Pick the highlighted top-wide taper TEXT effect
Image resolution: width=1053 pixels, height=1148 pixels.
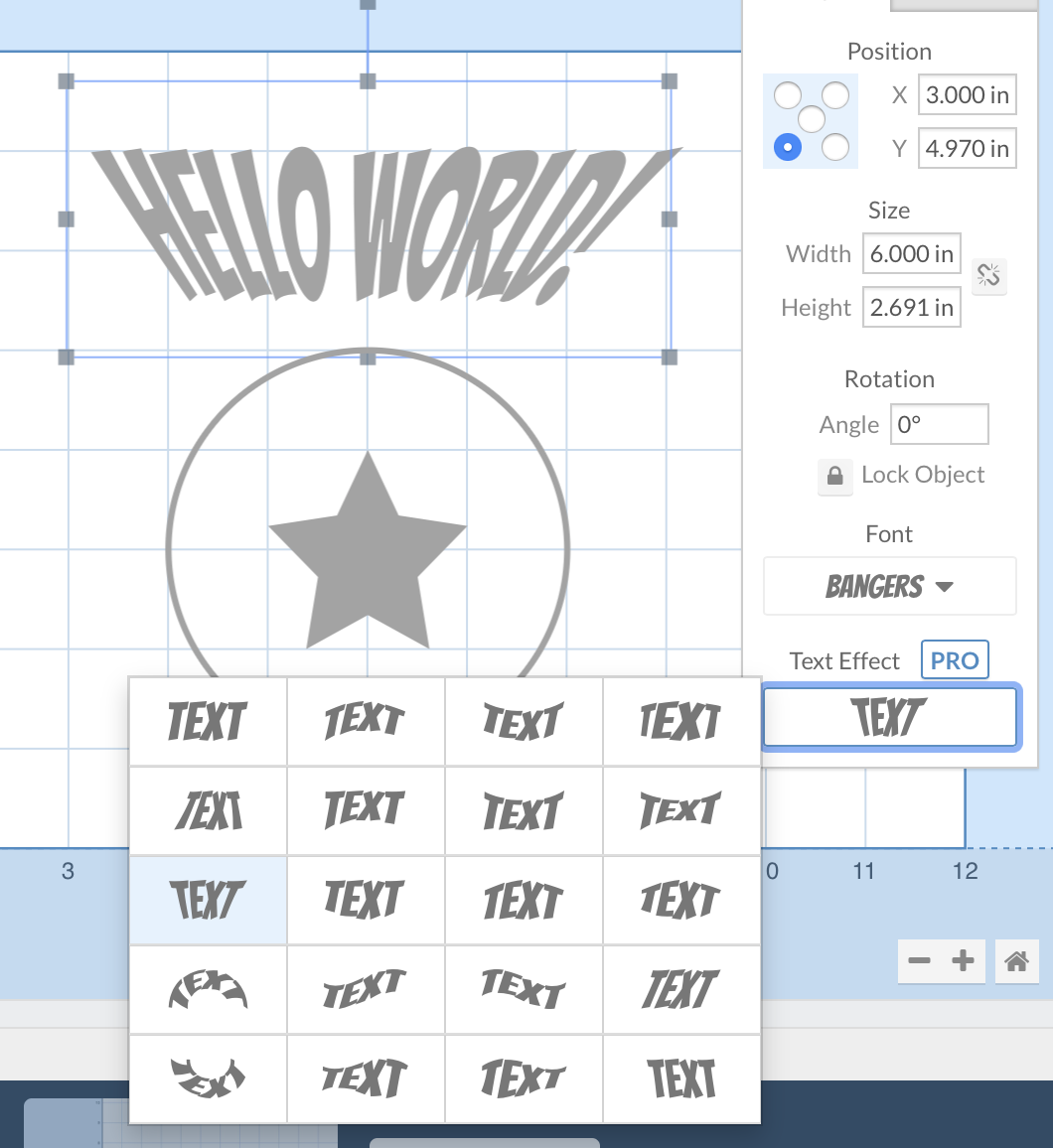(208, 901)
